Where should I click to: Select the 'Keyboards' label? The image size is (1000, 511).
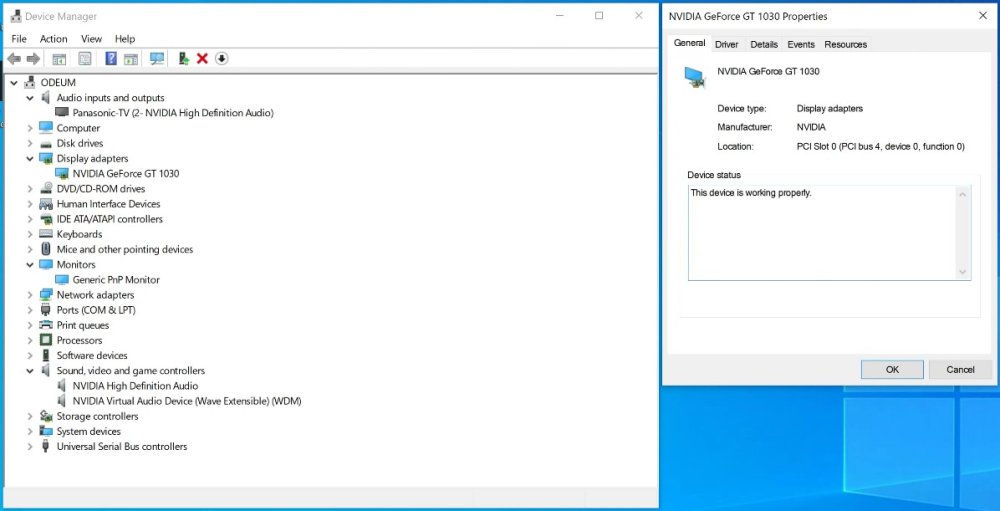[79, 234]
